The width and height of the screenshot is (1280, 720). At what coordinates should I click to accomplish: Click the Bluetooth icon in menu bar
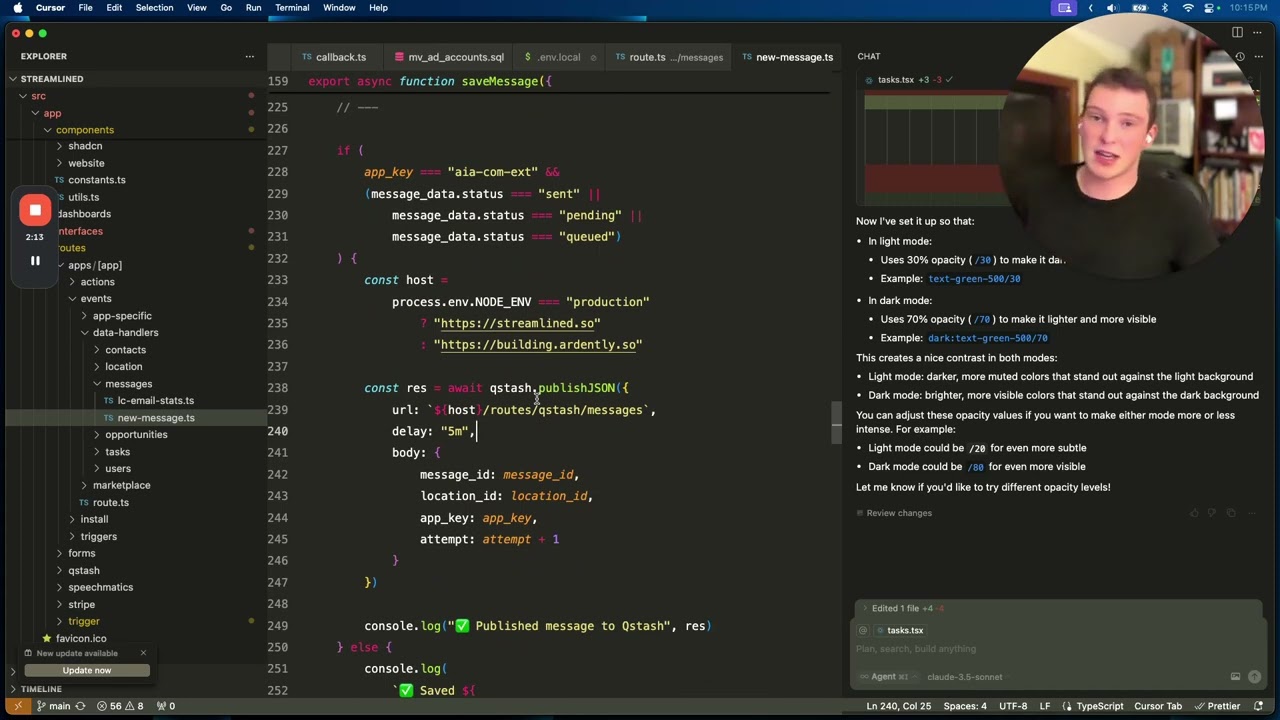[x=1164, y=8]
